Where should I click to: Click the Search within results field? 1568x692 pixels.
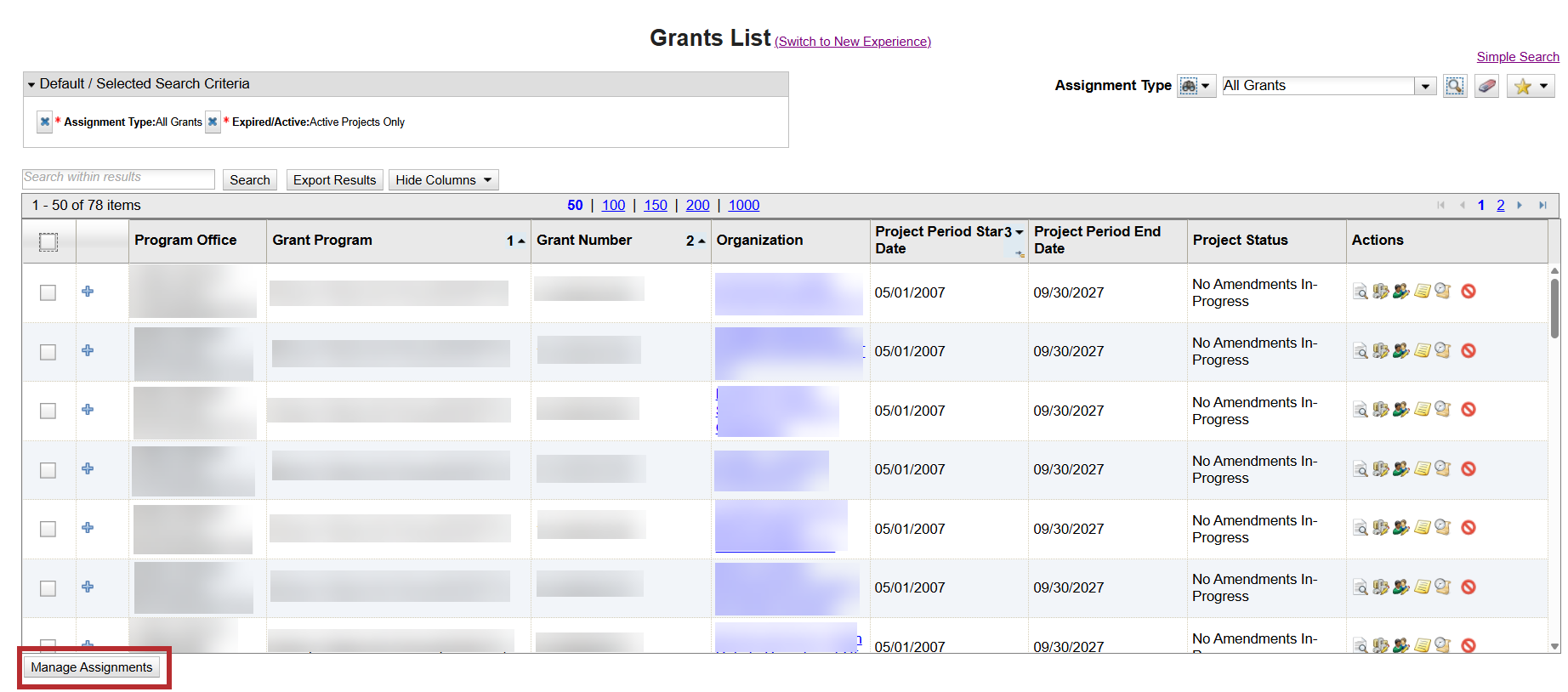tap(118, 178)
